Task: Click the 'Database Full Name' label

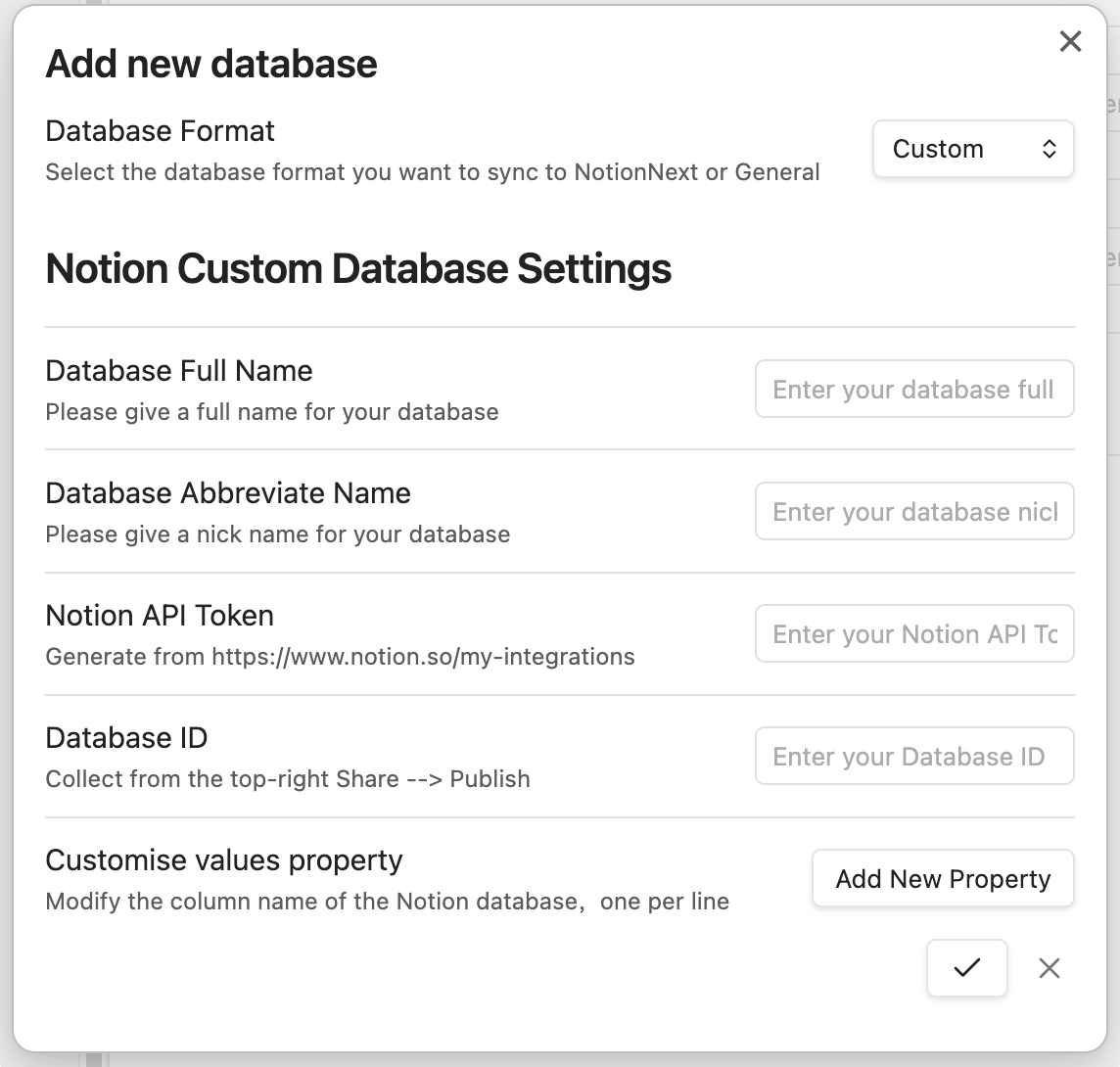Action: point(179,371)
